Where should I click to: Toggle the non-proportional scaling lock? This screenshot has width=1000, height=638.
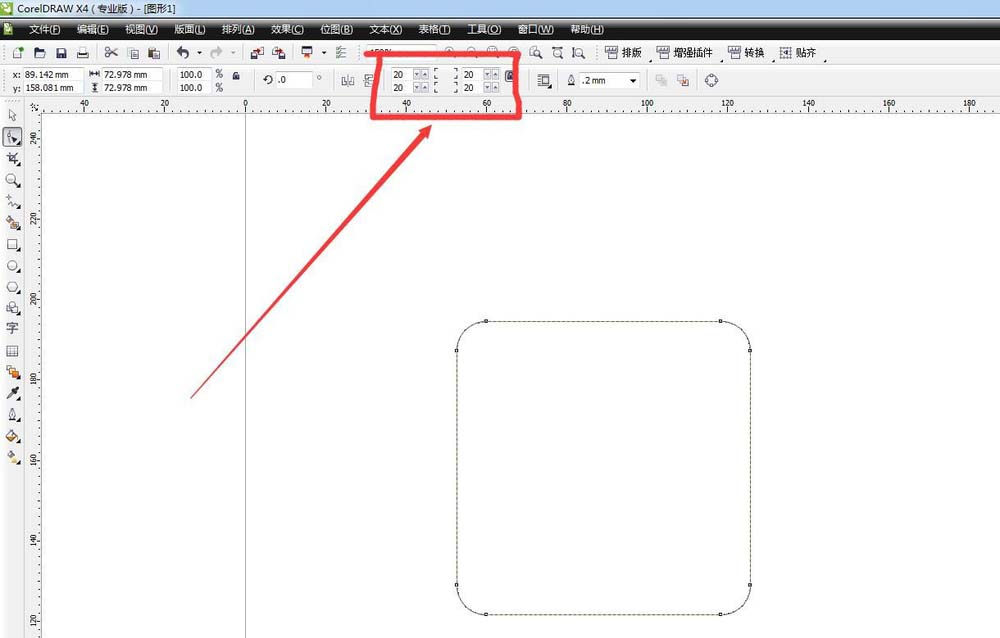(x=236, y=76)
